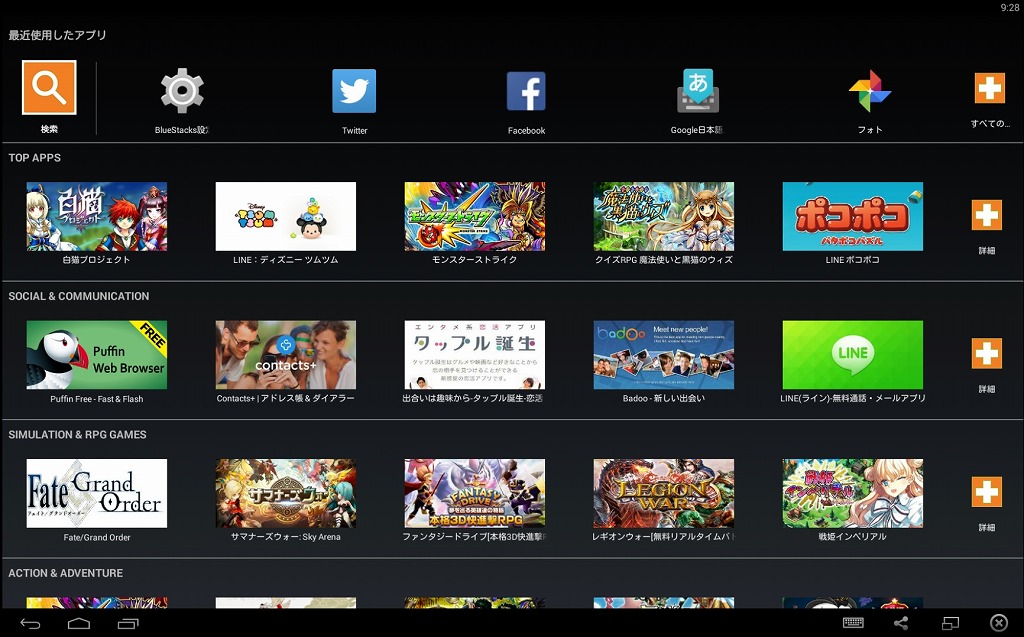Open the Badoo app thumbnail
Screen dimensions: 1024x637
(664, 355)
